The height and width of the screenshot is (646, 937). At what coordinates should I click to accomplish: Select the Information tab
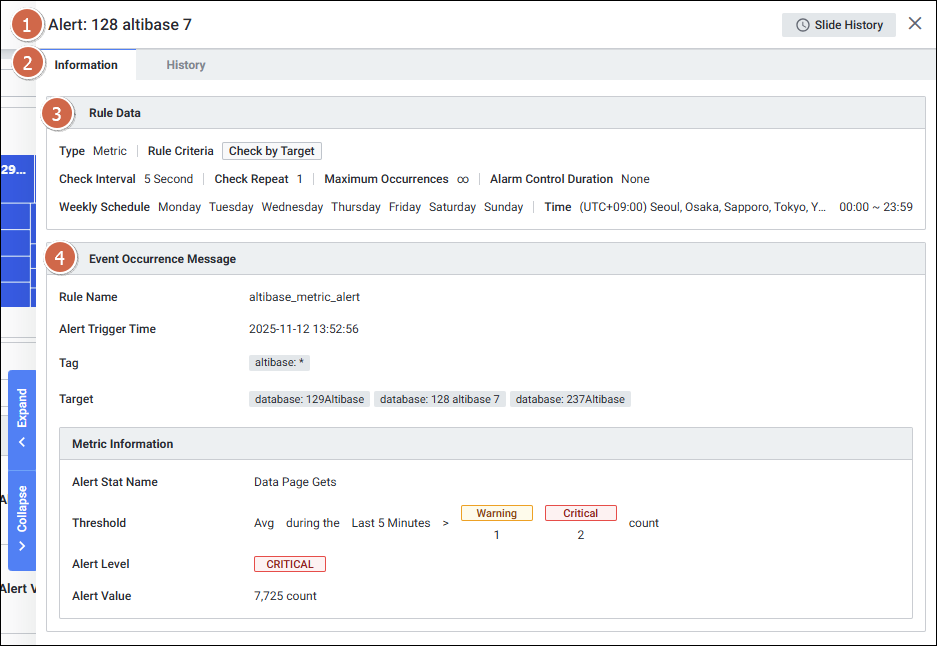86,65
